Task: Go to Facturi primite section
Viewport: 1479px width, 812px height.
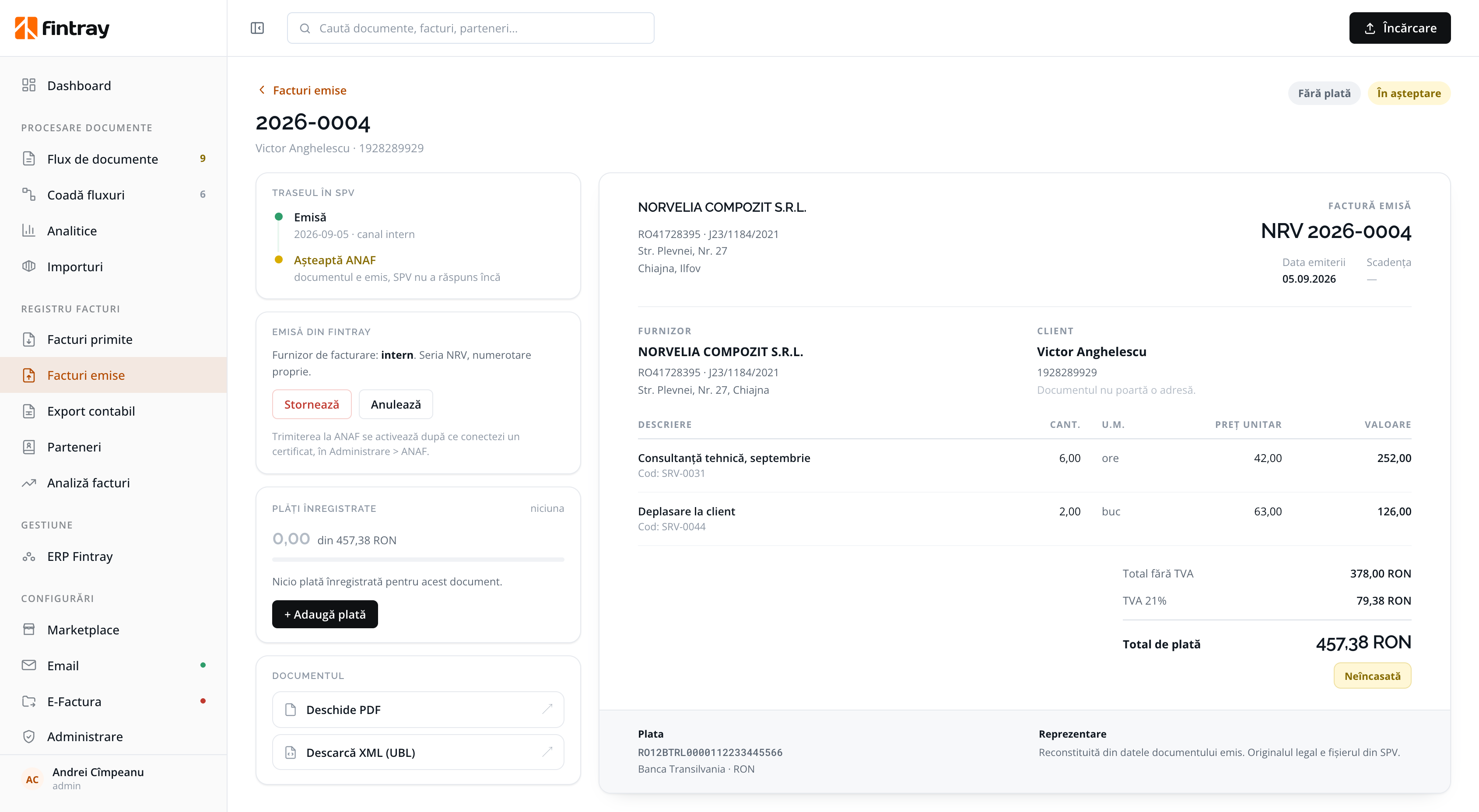Action: coord(114,339)
